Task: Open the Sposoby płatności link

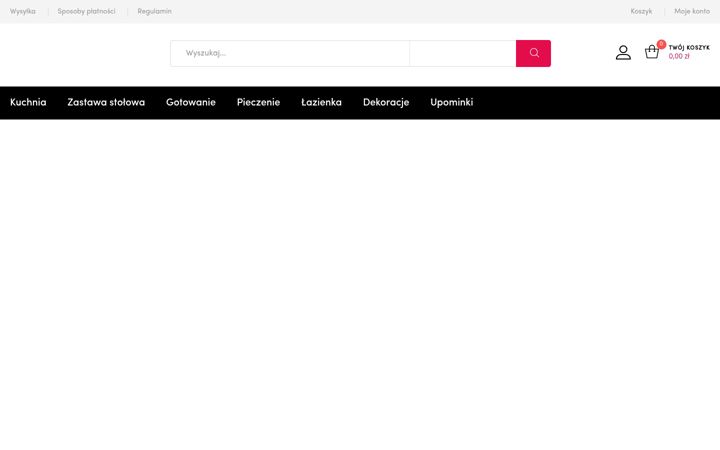Action: [x=86, y=11]
